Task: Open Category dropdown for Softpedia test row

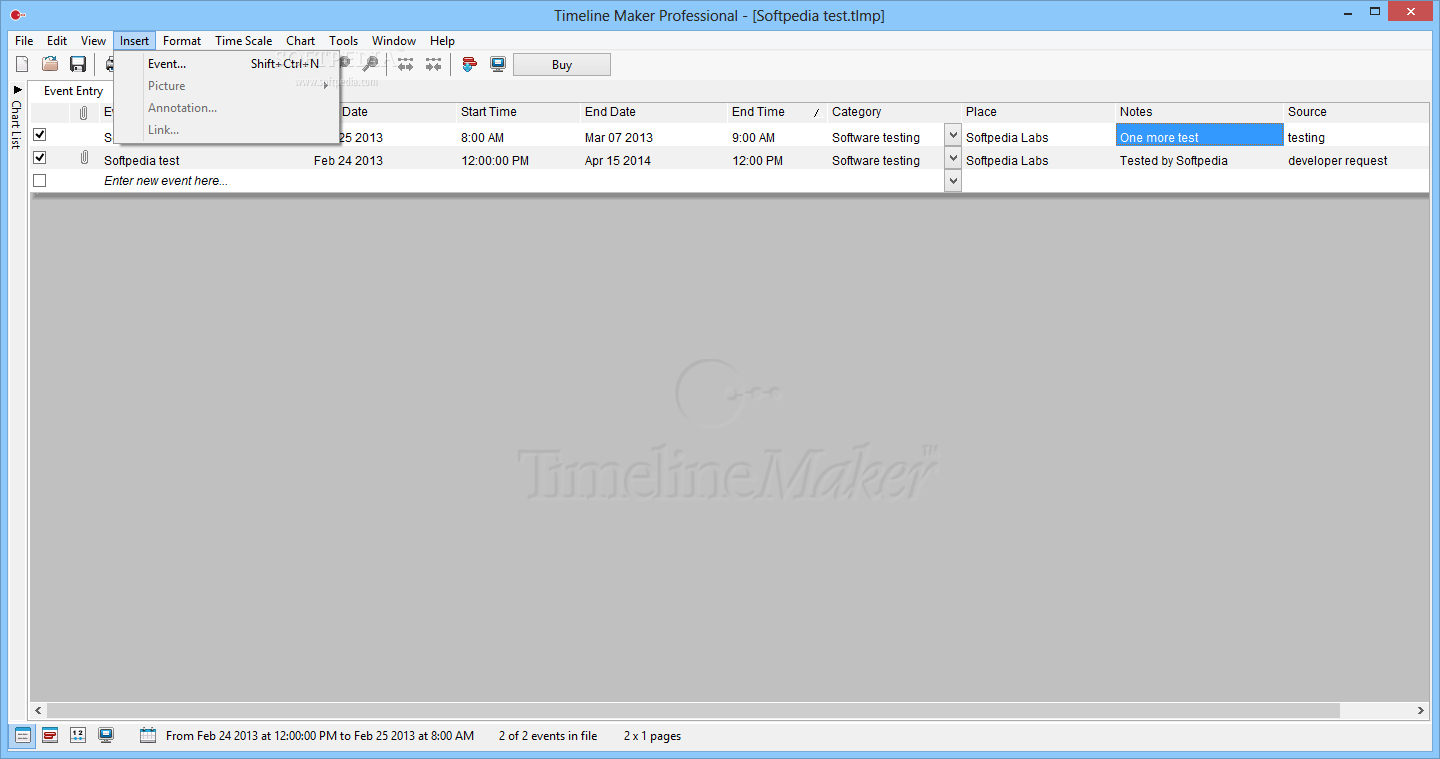Action: [x=953, y=158]
